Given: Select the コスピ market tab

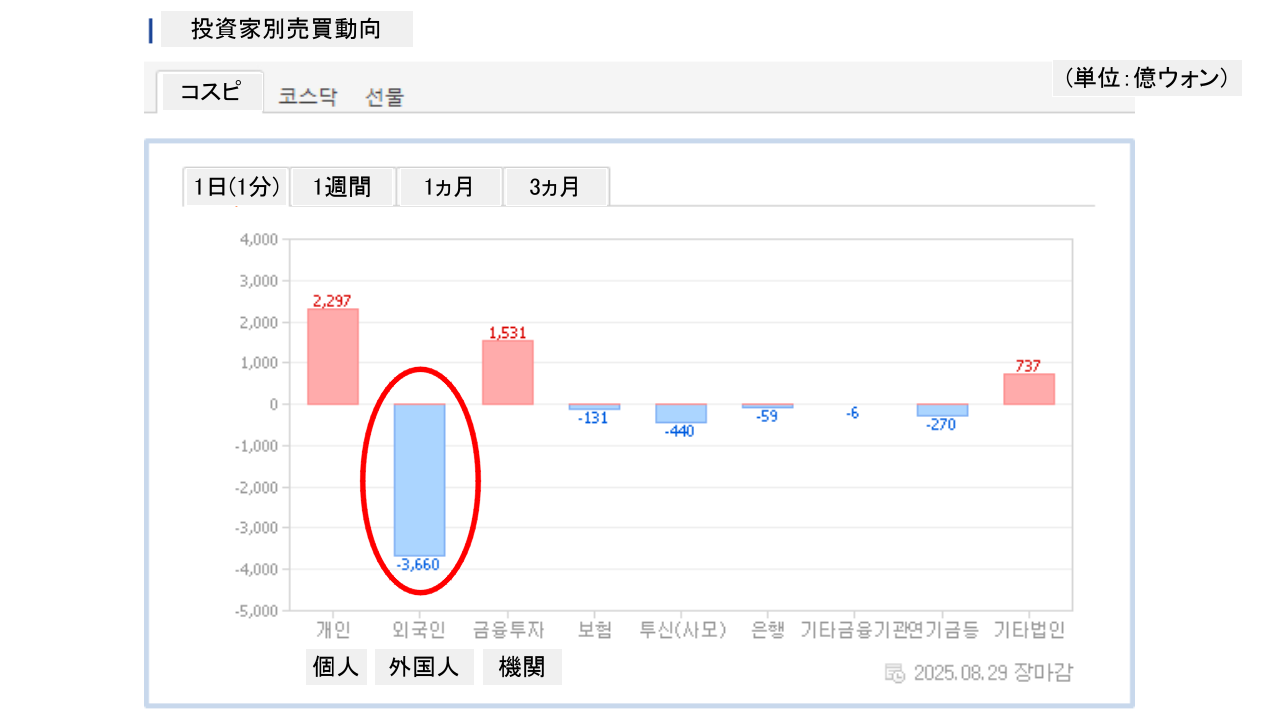Looking at the screenshot, I should [x=210, y=92].
